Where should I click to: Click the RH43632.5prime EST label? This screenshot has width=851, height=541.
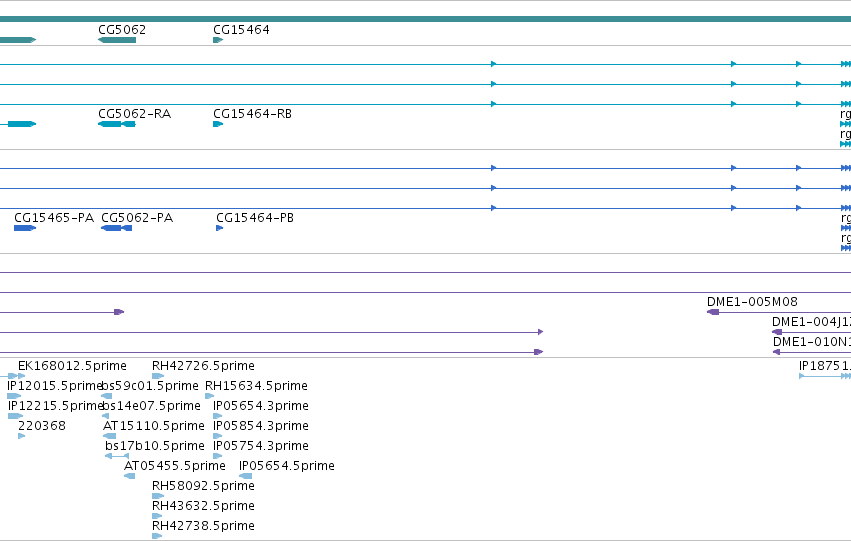[x=204, y=506]
